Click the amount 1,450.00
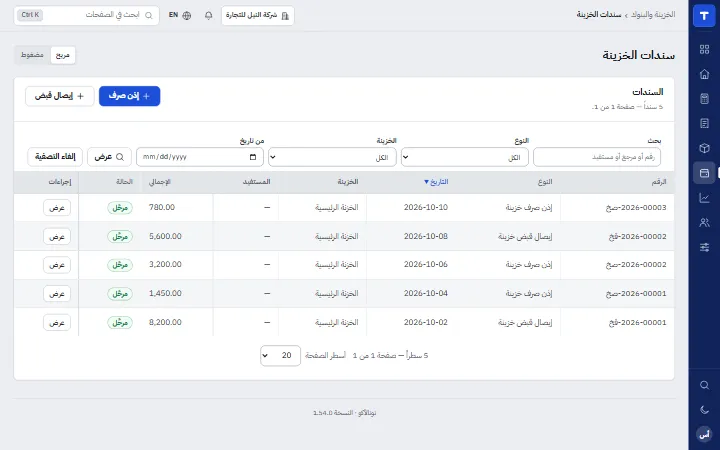 pyautogui.click(x=165, y=293)
